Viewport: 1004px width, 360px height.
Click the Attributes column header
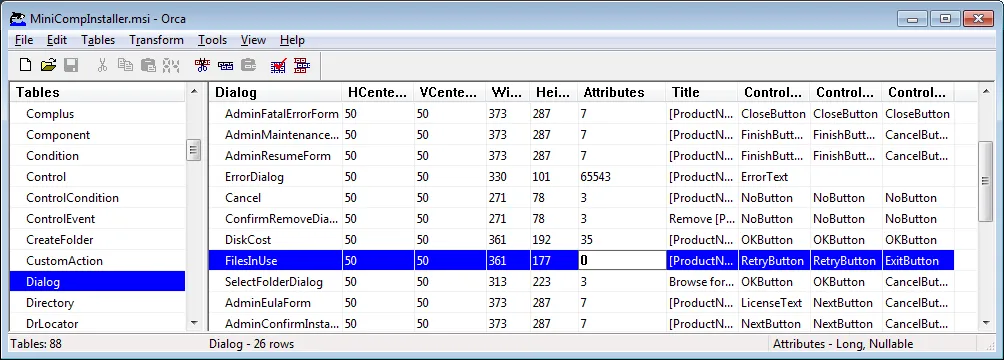click(622, 92)
